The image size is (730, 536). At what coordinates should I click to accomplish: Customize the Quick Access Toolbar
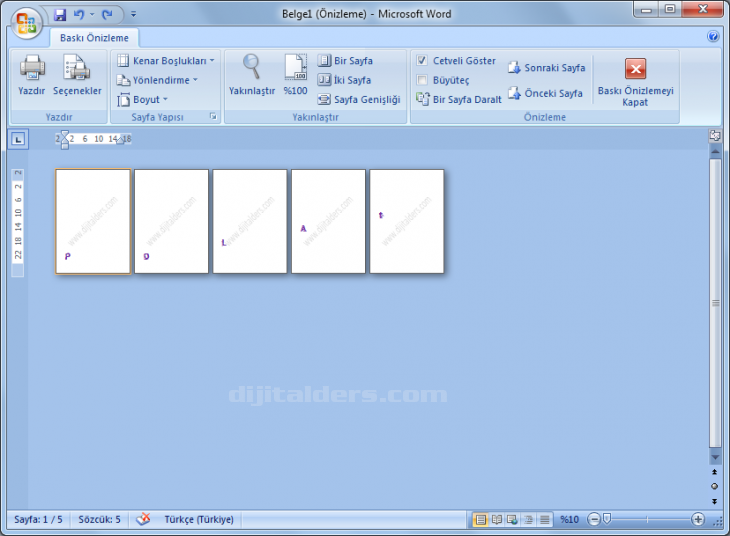[134, 14]
